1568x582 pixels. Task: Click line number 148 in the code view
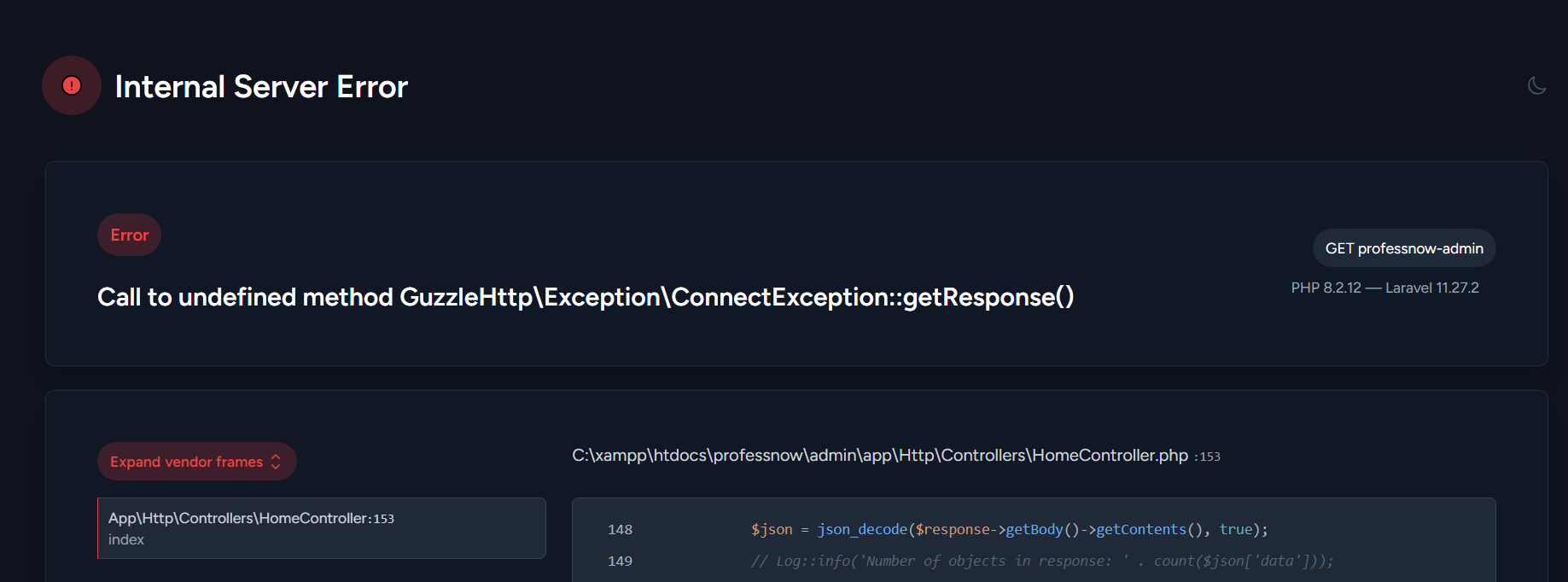pyautogui.click(x=621, y=529)
